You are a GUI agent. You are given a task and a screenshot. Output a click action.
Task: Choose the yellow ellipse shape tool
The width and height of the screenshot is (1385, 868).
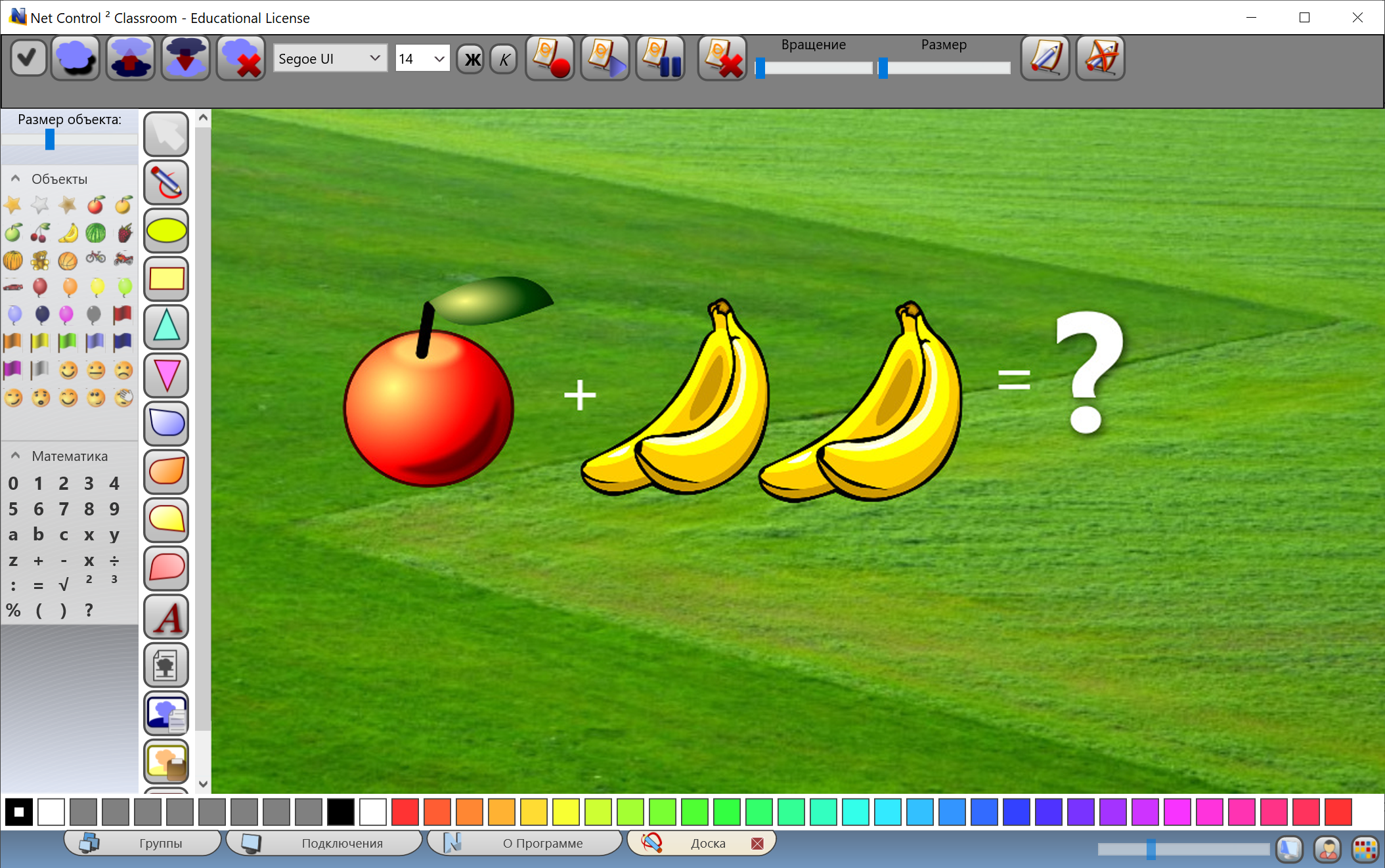(x=166, y=230)
